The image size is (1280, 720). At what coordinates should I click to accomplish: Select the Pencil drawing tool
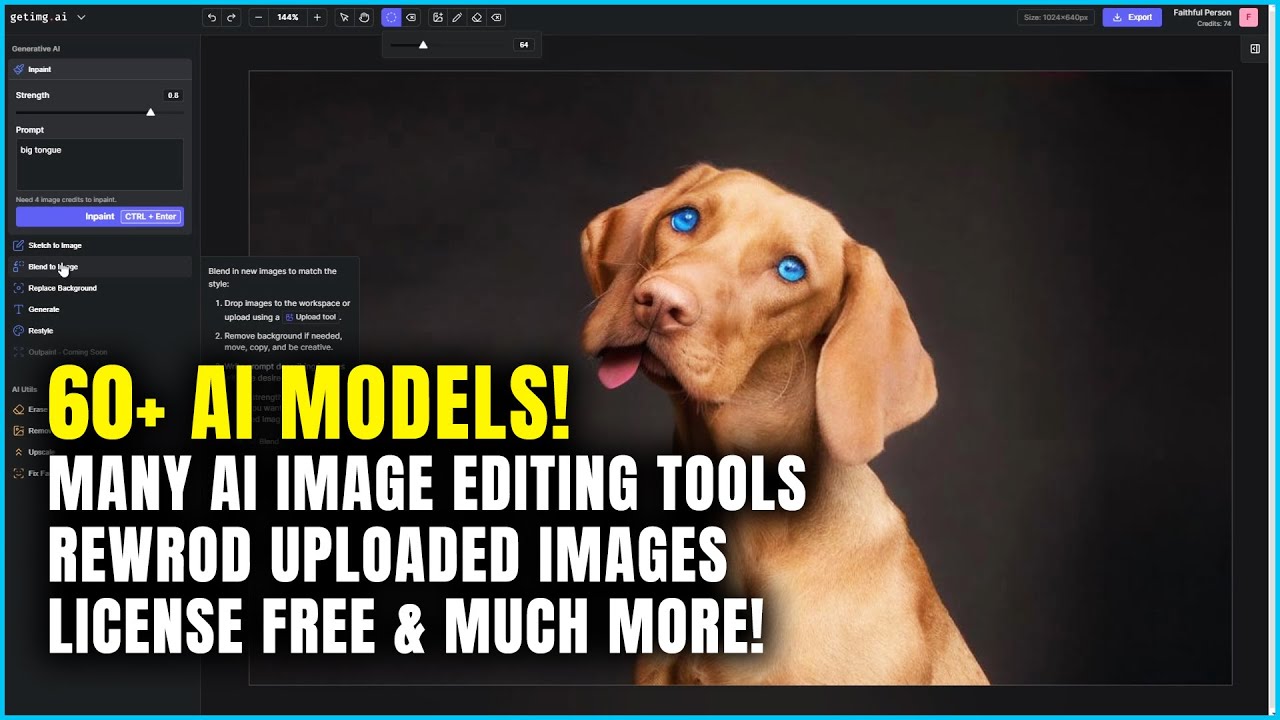tap(455, 16)
